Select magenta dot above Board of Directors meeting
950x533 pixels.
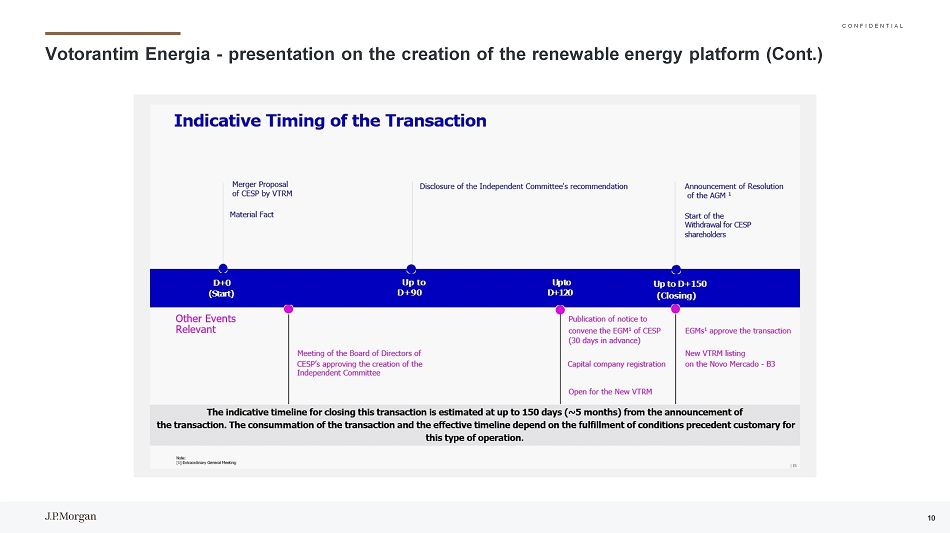[289, 309]
